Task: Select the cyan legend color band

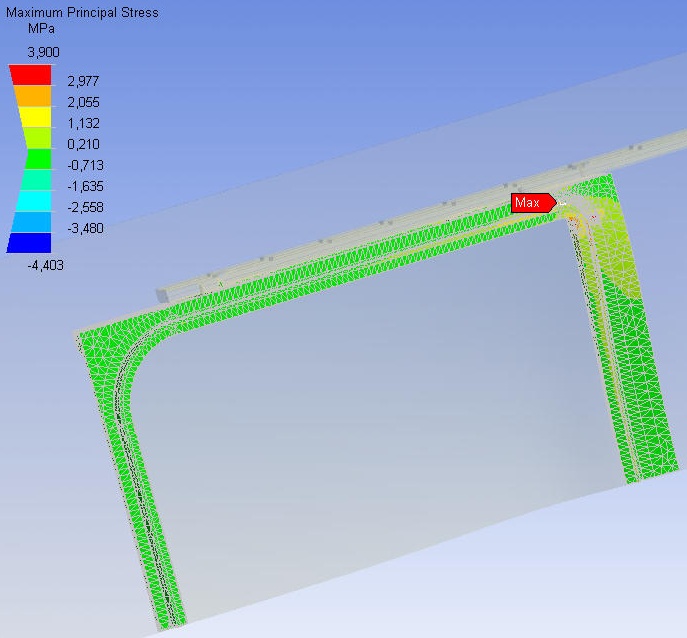Action: pos(29,201)
